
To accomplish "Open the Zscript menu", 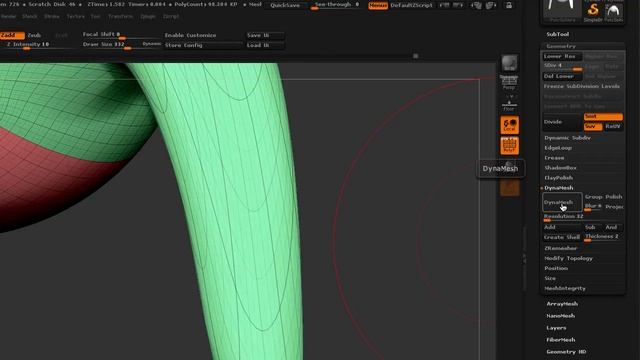I will [171, 17].
